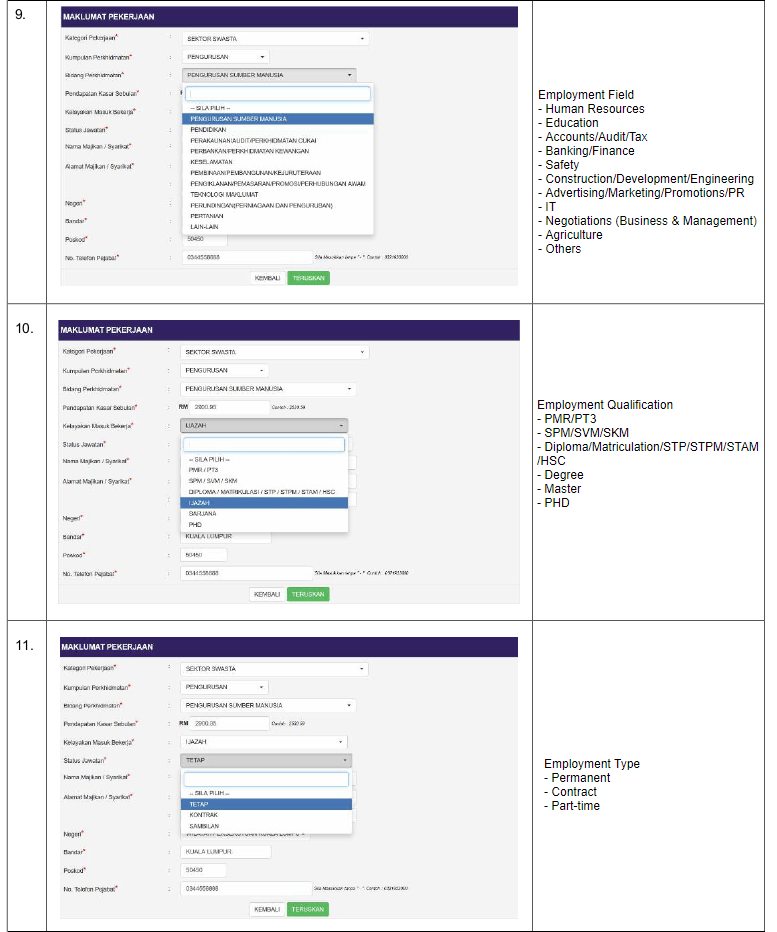The height and width of the screenshot is (932, 777).
Task: Choose LAIN-LAIN at the bottom of the list
Action: (x=206, y=226)
